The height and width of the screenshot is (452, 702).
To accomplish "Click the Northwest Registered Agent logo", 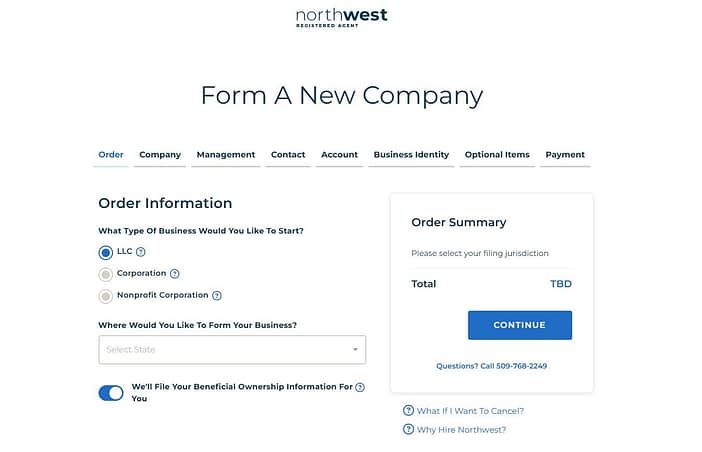I will 342,18.
